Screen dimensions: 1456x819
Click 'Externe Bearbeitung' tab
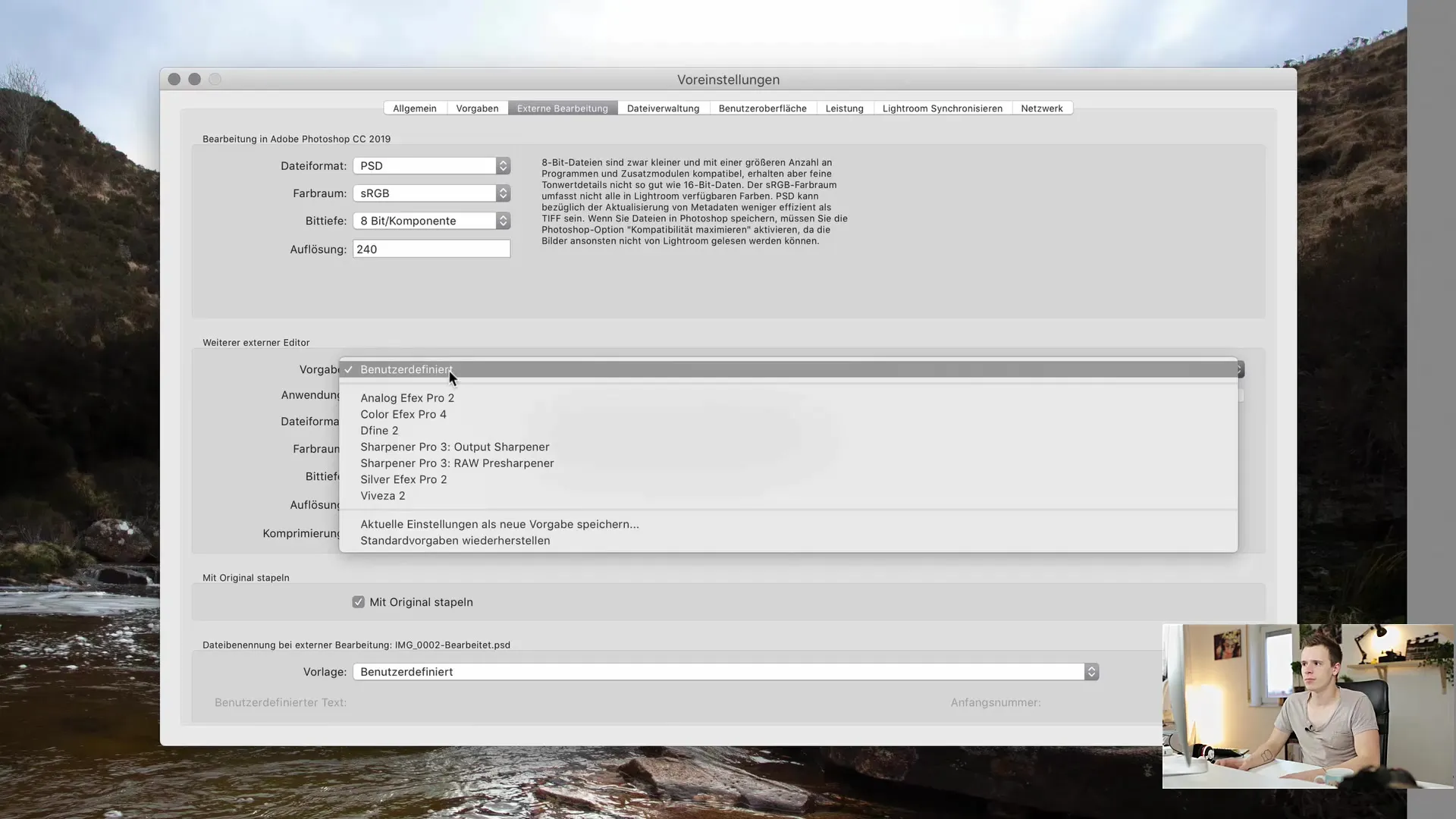click(562, 108)
